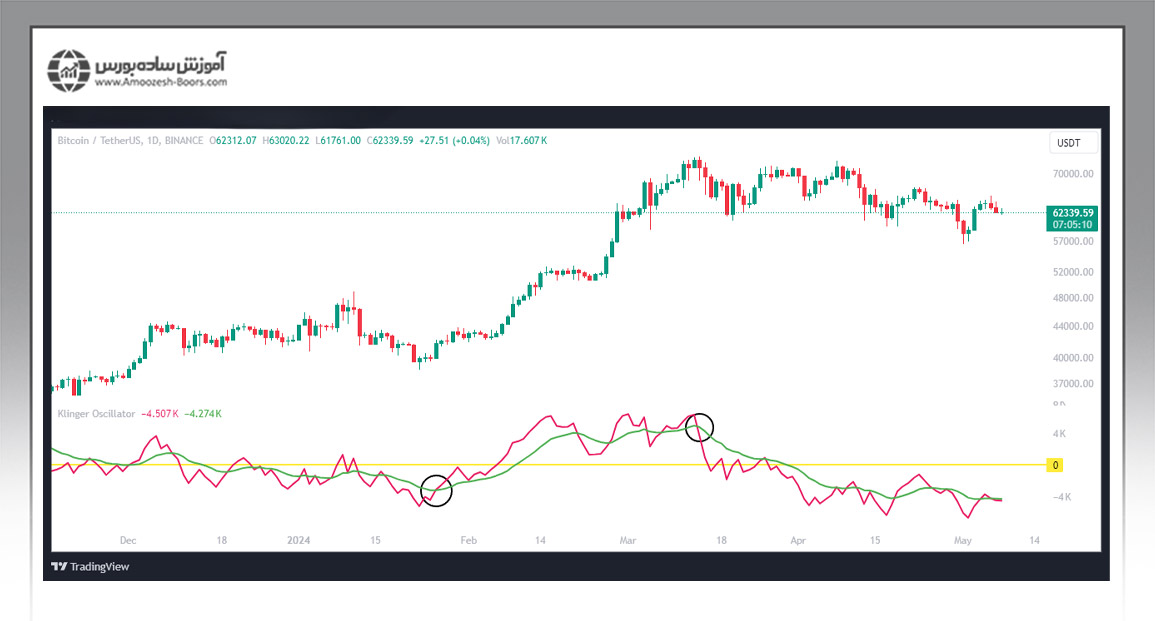
Task: Click the yellow zero-level label 0
Action: [1056, 465]
